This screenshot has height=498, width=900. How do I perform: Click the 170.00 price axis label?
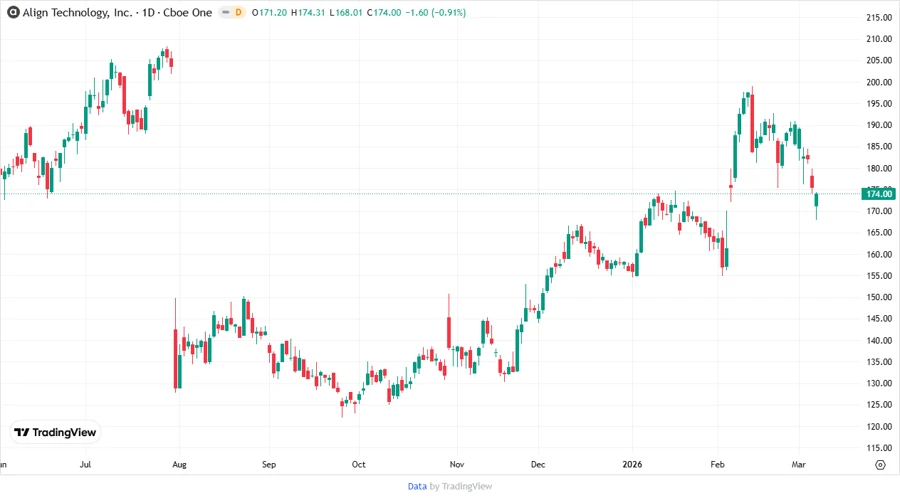pos(879,211)
